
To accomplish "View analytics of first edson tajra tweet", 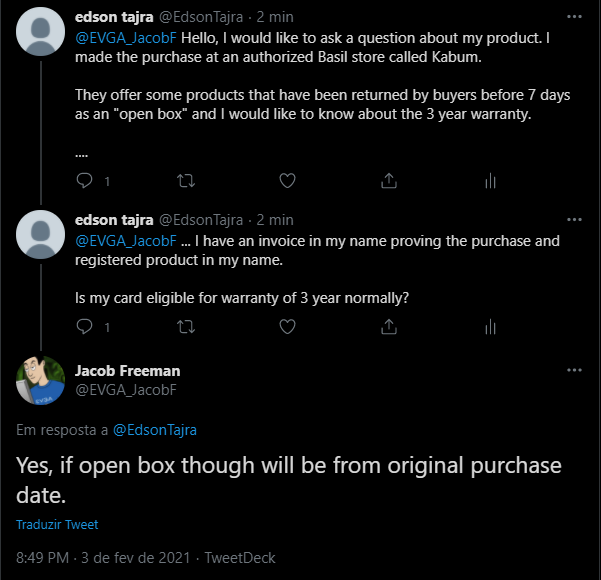I will click(x=490, y=181).
